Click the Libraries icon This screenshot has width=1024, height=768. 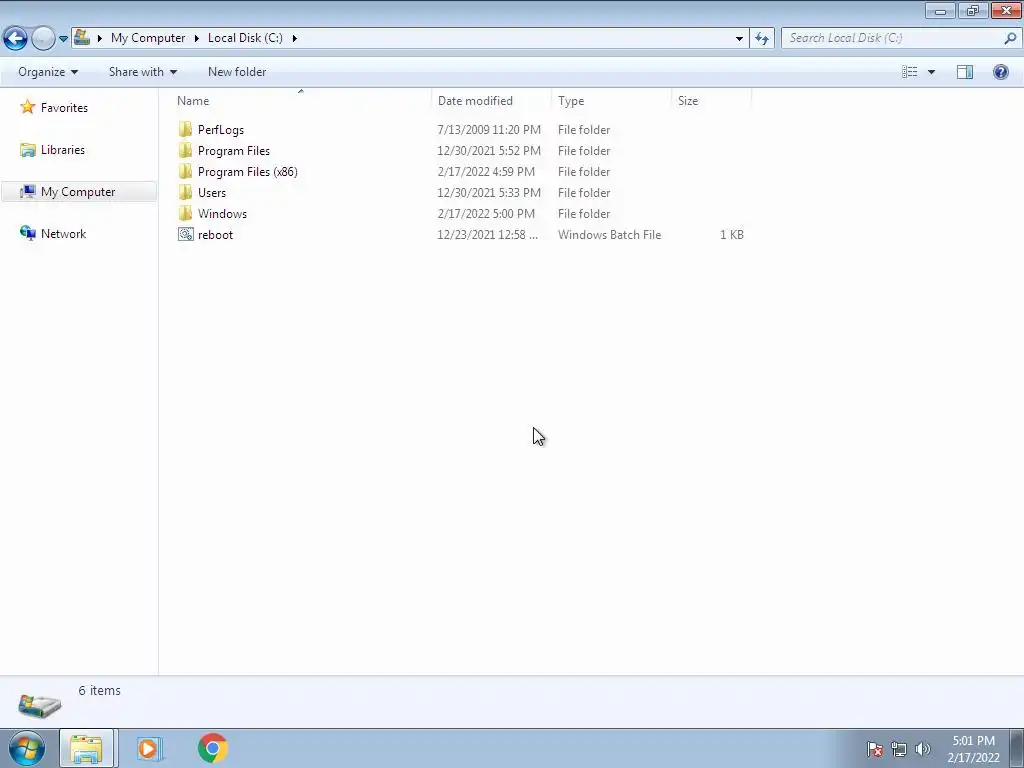click(x=27, y=150)
